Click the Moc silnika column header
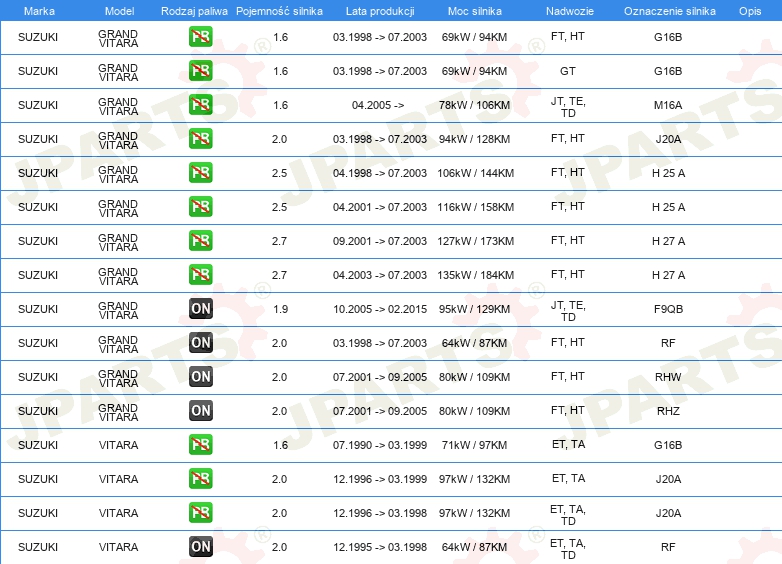This screenshot has height=564, width=782. [475, 11]
